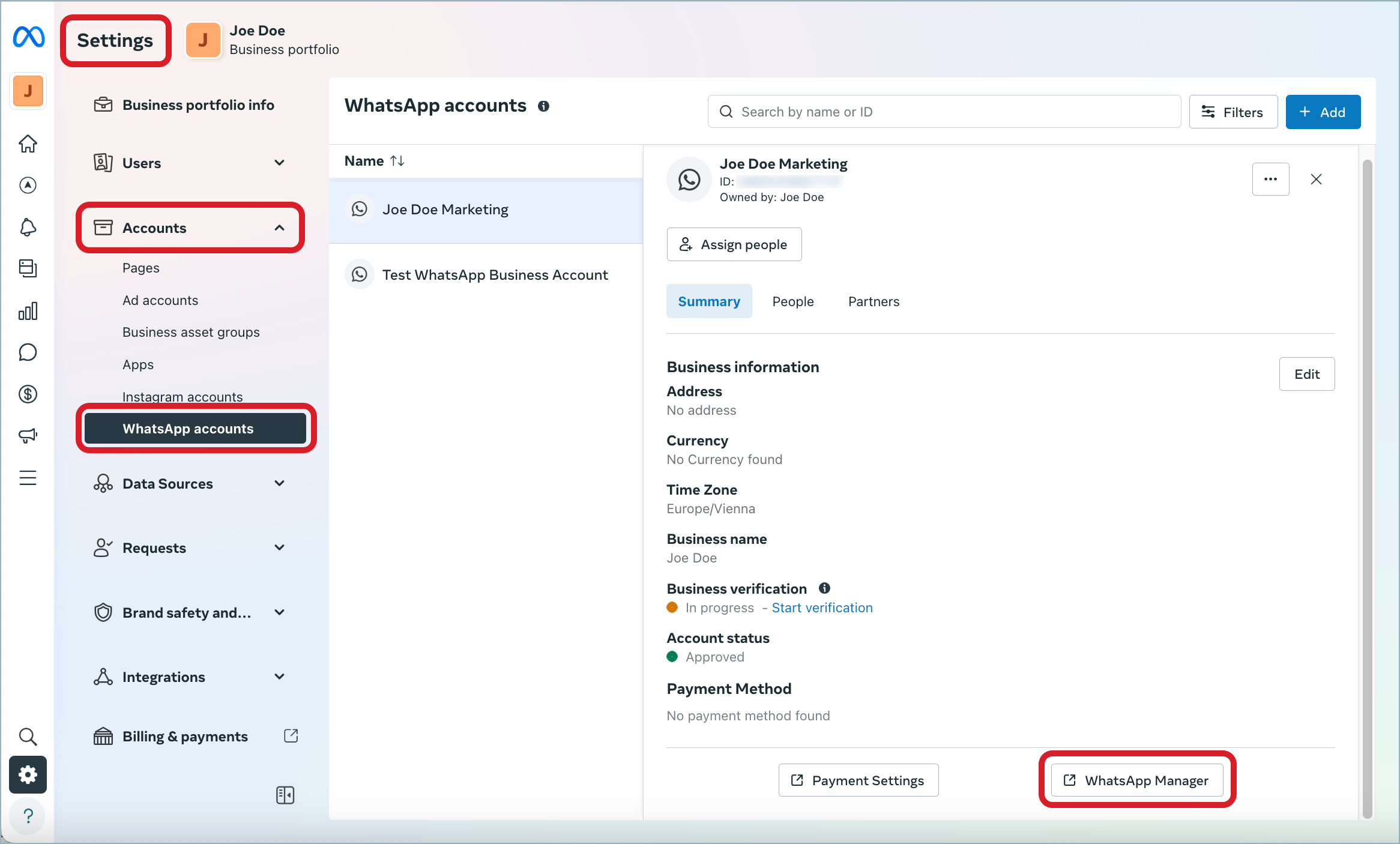
Task: Open the help question mark icon
Action: pos(28,816)
